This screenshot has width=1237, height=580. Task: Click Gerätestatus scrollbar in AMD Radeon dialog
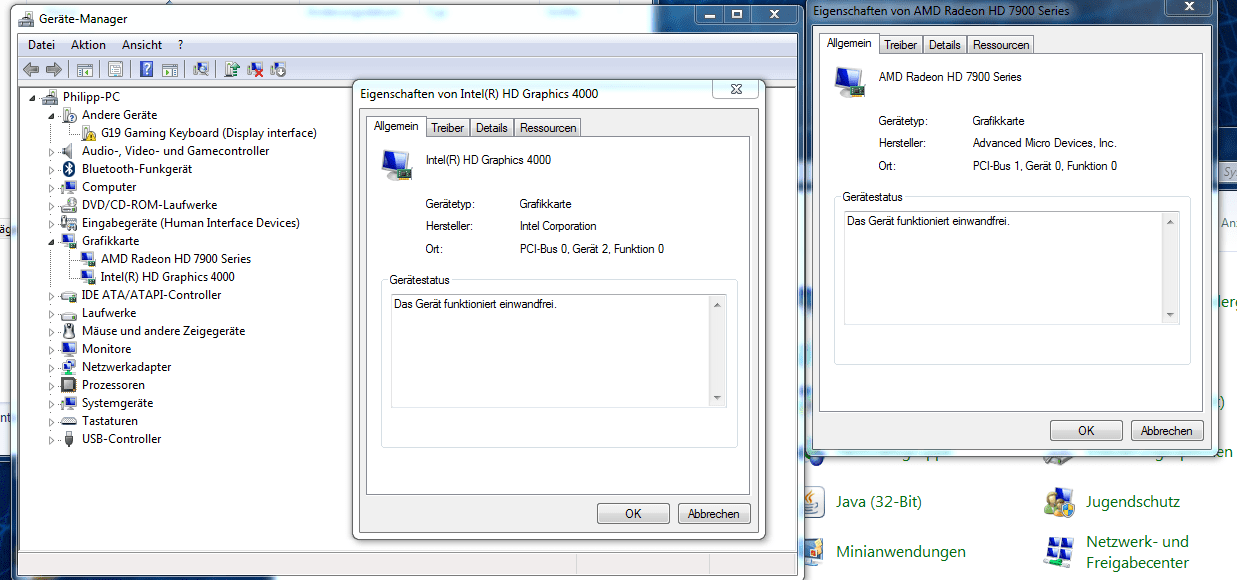tap(1170, 268)
